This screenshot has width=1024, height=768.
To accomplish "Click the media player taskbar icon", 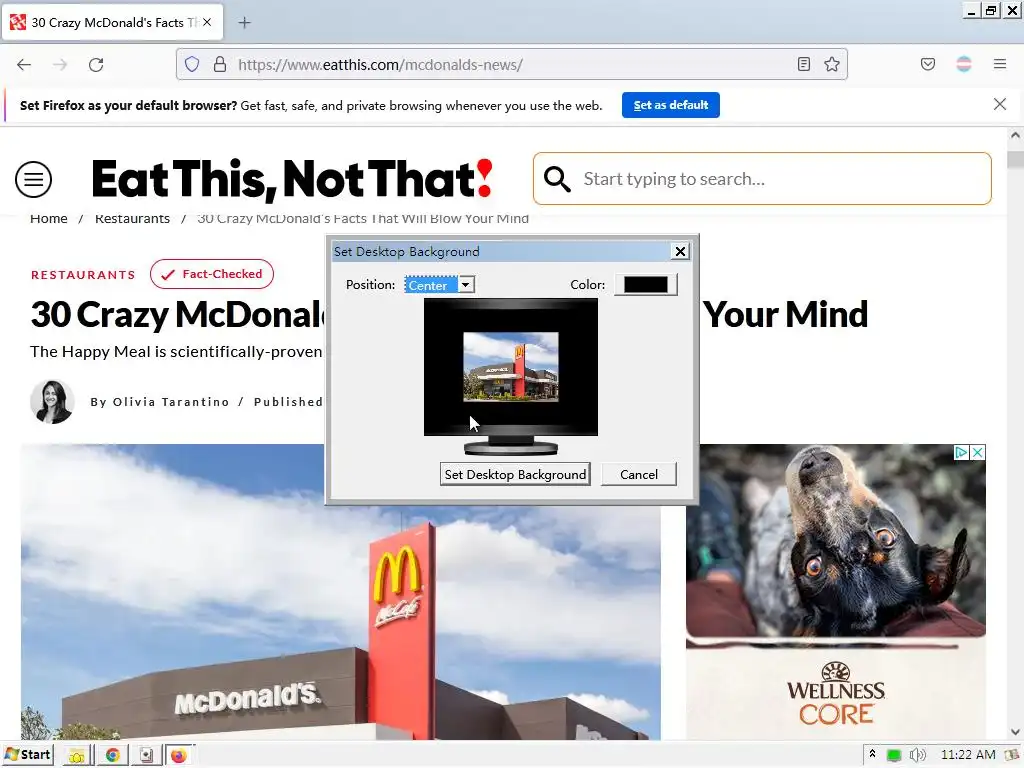I will [147, 756].
